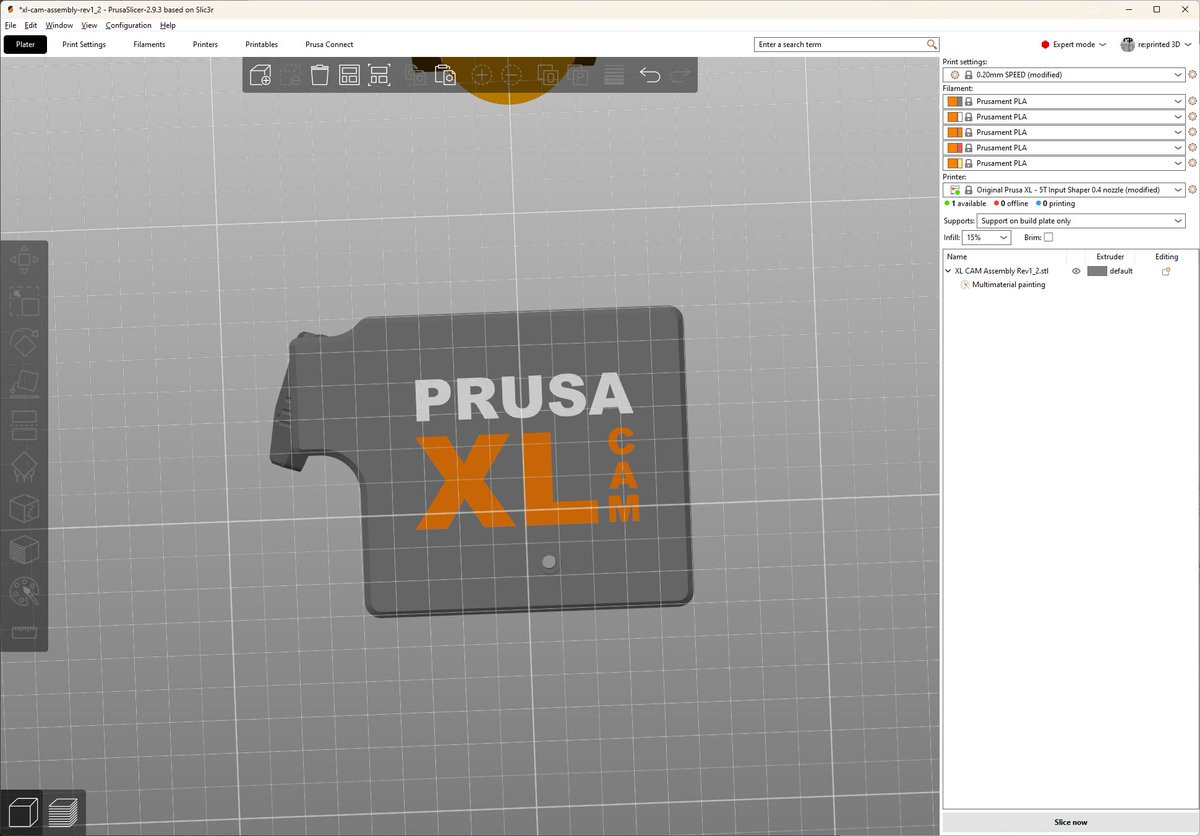Click the gear icon next to Print settings preset
Viewport: 1200px width, 836px height.
(x=1192, y=75)
